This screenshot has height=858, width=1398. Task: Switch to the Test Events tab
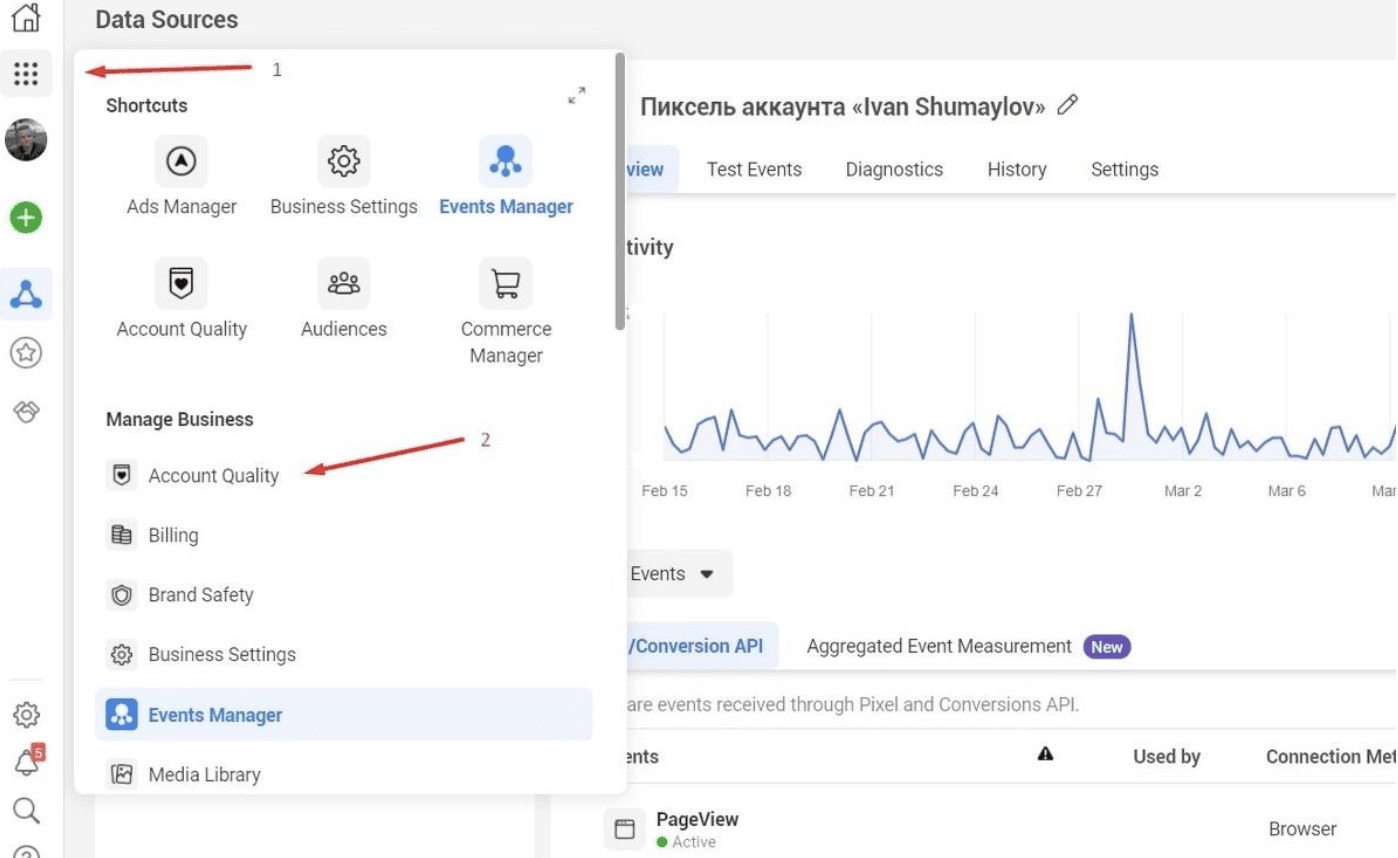click(754, 169)
